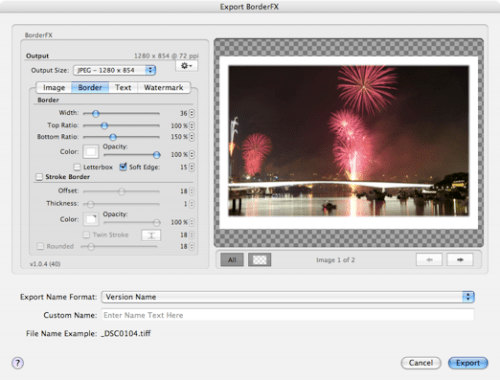Enable the Stroke Border checkbox
This screenshot has width=500, height=380.
39,177
